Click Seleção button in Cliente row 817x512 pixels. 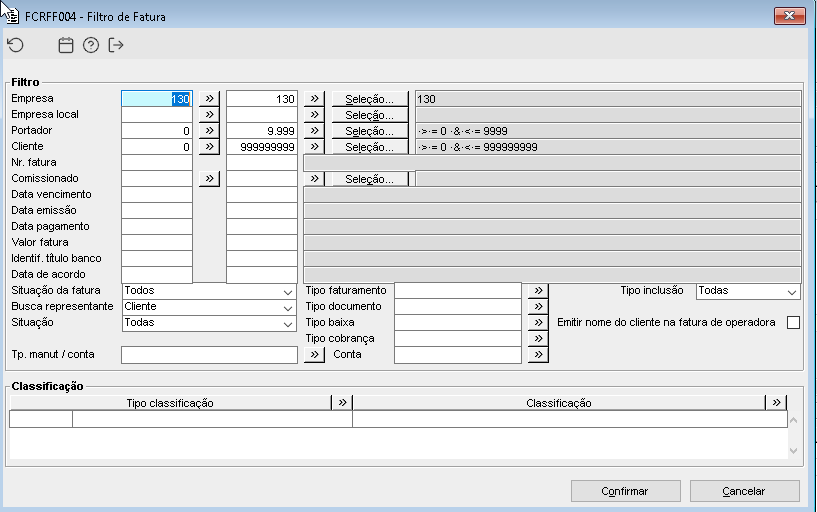(370, 147)
